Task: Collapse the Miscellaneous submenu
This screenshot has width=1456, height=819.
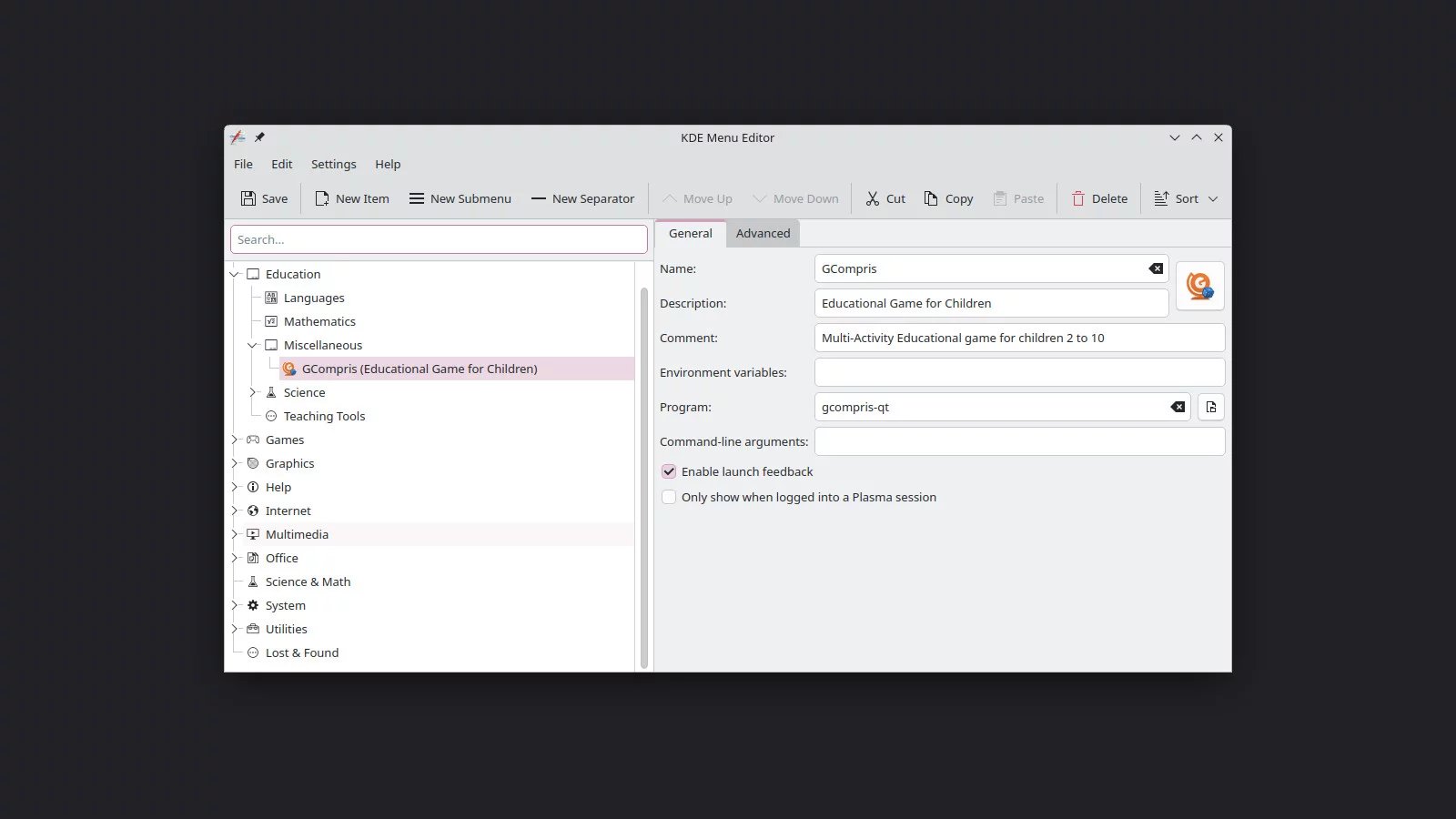Action: click(x=253, y=345)
